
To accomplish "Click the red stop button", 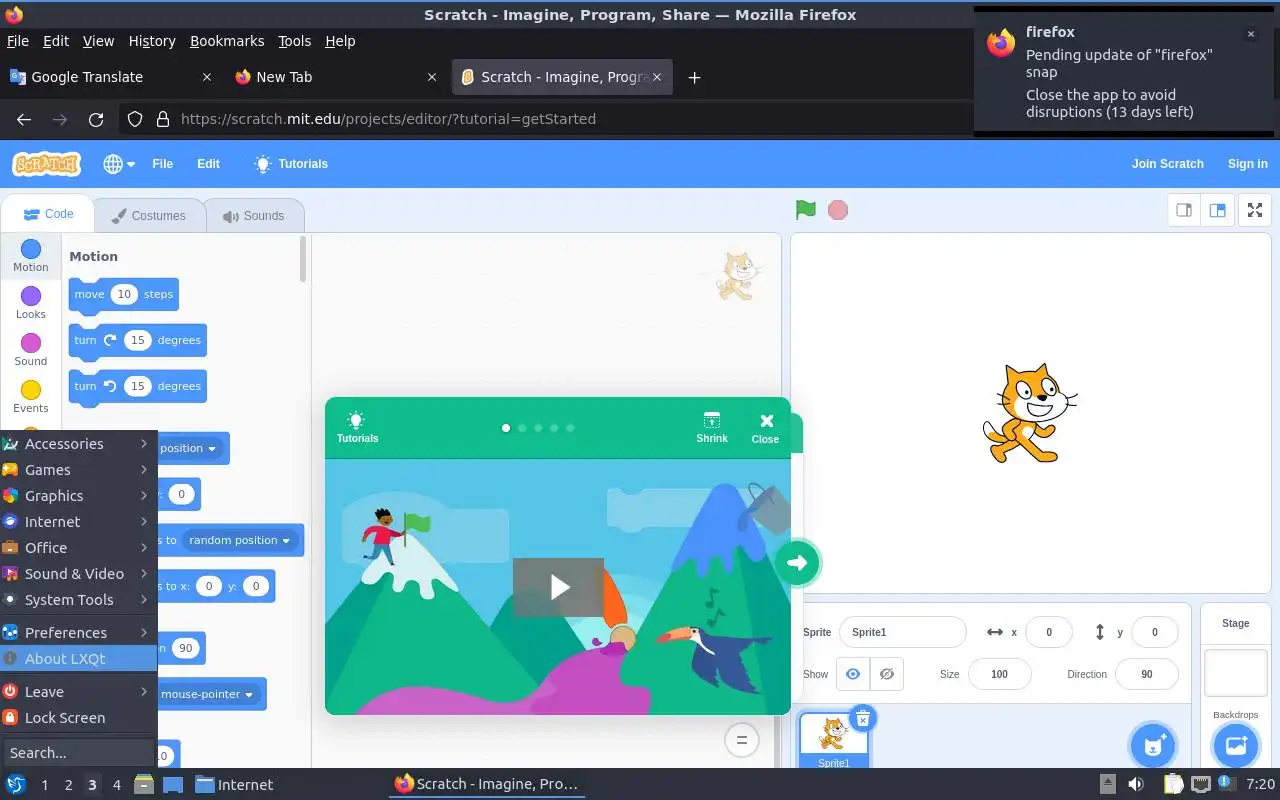I will (838, 210).
